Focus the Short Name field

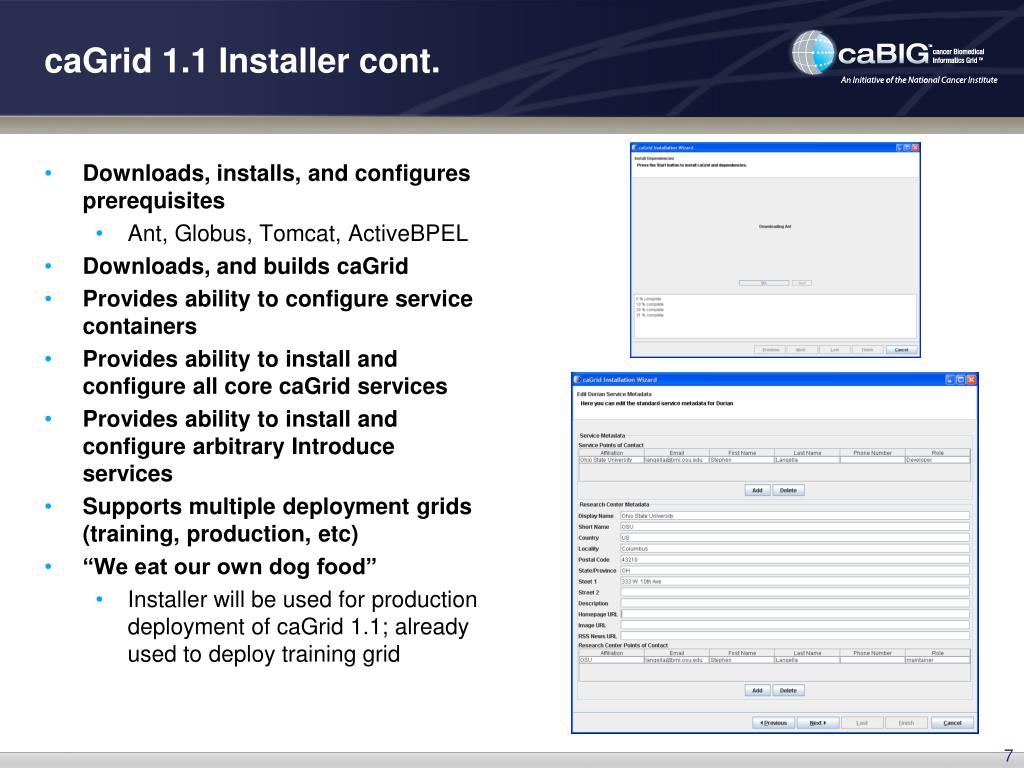[794, 527]
